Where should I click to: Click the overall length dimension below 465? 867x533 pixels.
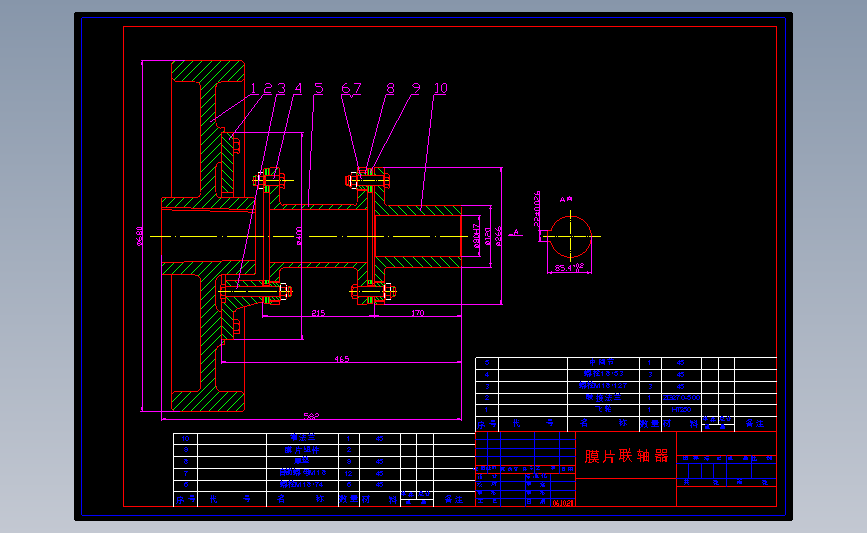pyautogui.click(x=311, y=416)
